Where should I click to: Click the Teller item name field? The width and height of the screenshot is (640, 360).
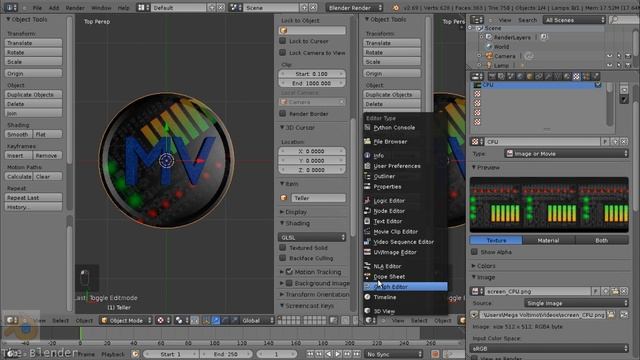tap(318, 198)
